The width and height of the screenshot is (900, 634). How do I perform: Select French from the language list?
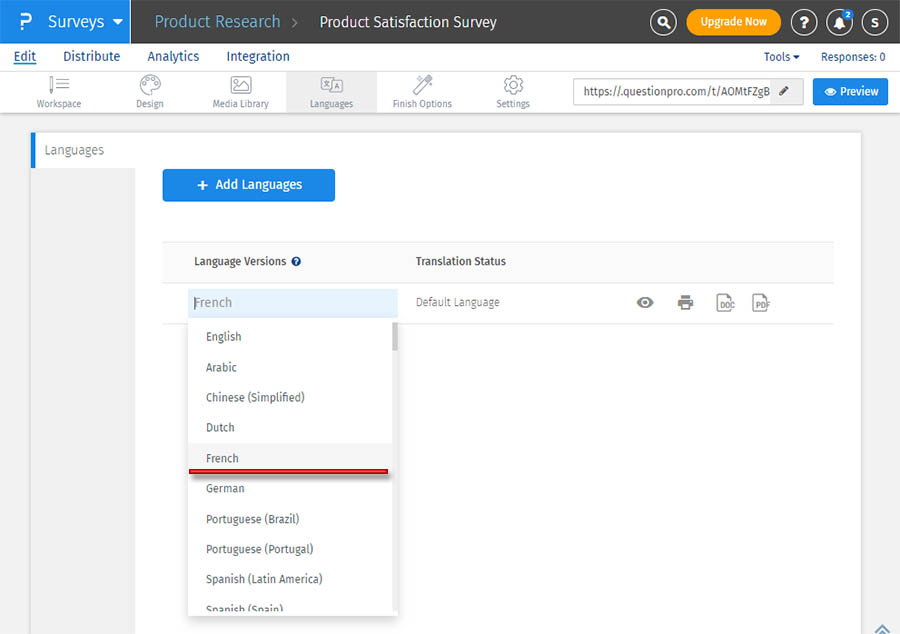point(290,458)
